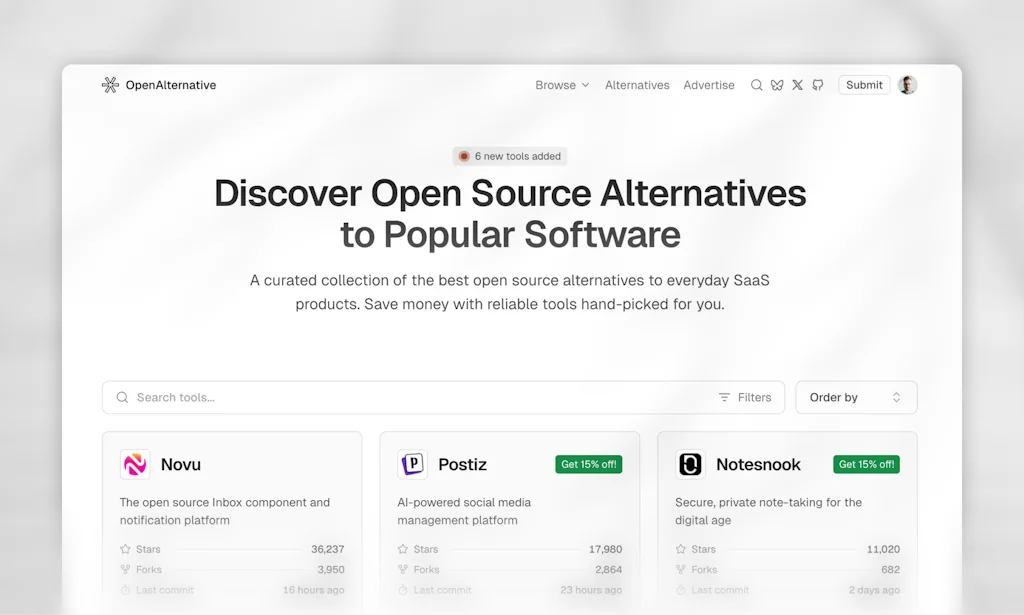Image resolution: width=1024 pixels, height=615 pixels.
Task: Click the fork icon on the Postiz card
Action: click(402, 569)
